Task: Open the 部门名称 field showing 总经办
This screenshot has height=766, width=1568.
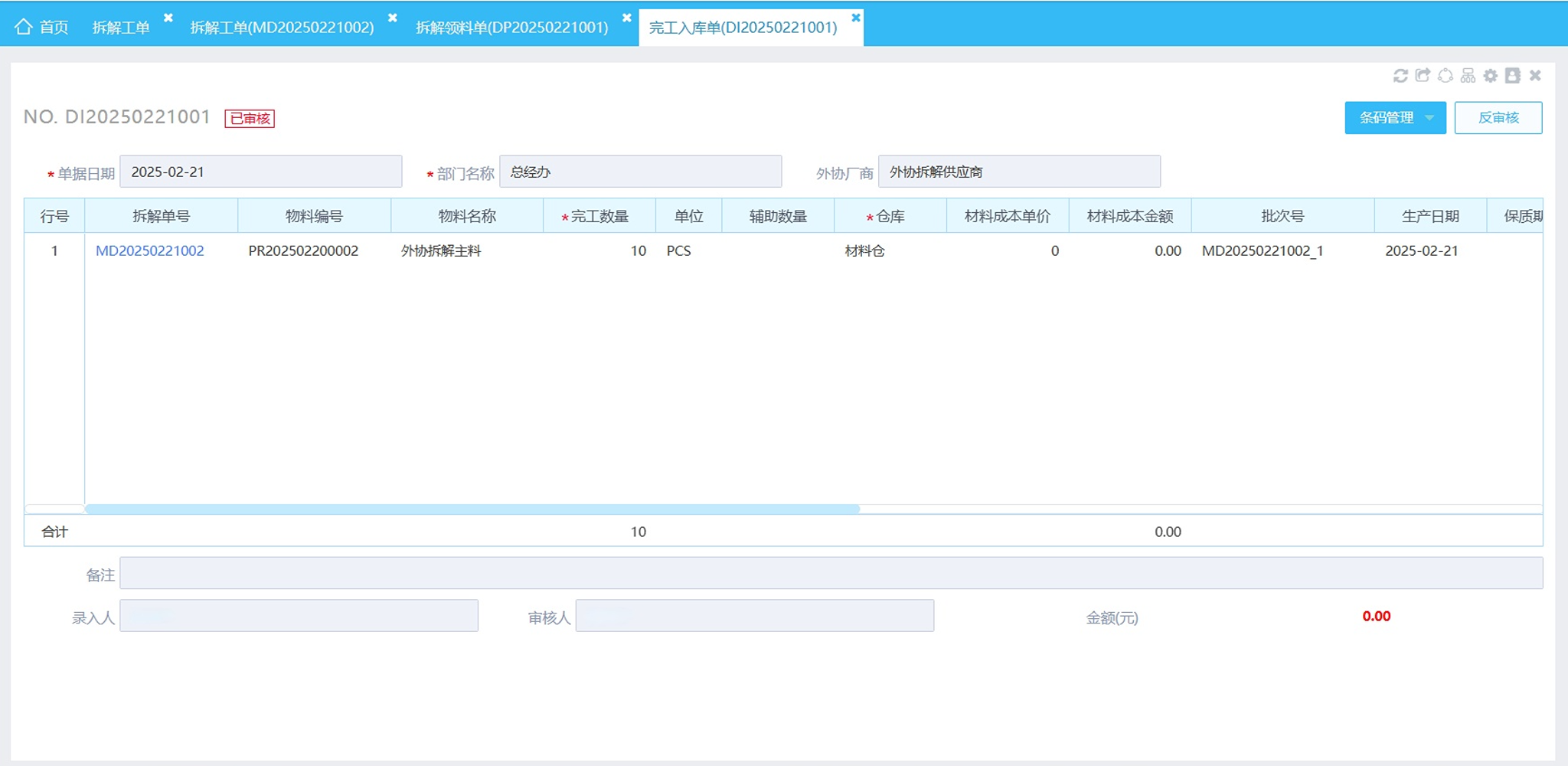Action: pos(640,172)
